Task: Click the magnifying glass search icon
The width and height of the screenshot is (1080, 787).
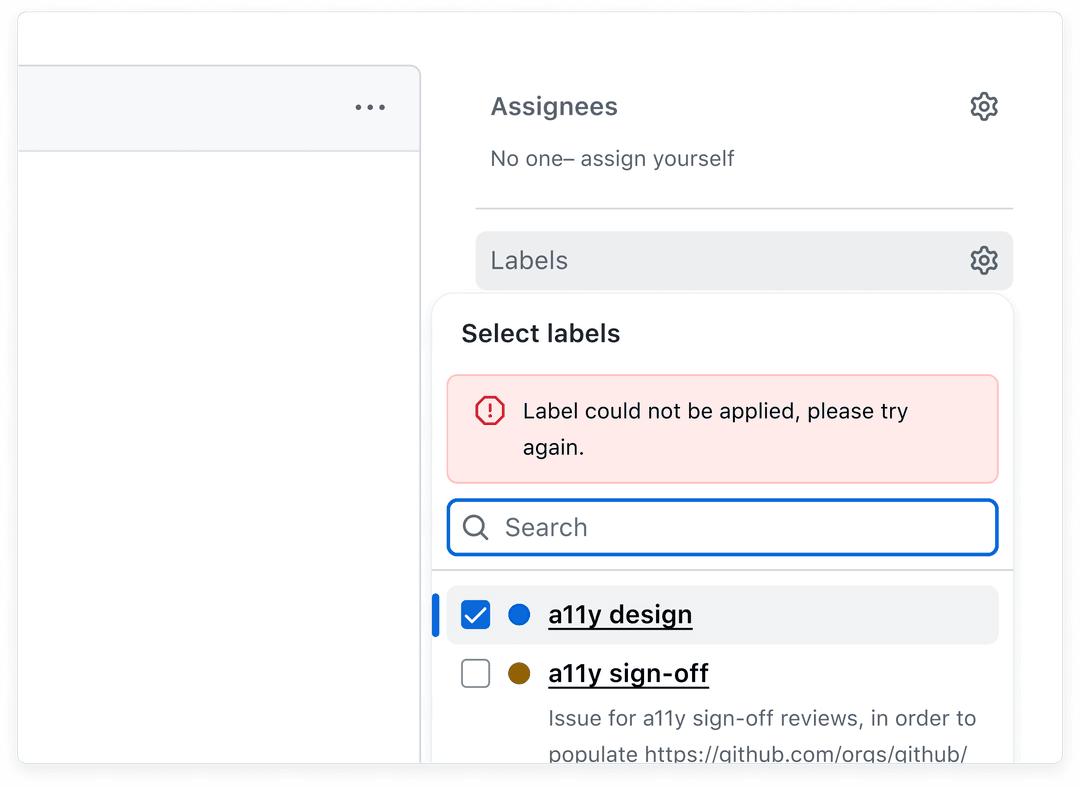Action: [475, 527]
